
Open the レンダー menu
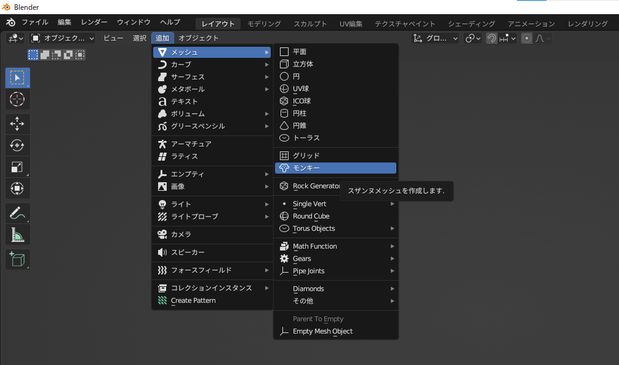tap(94, 22)
